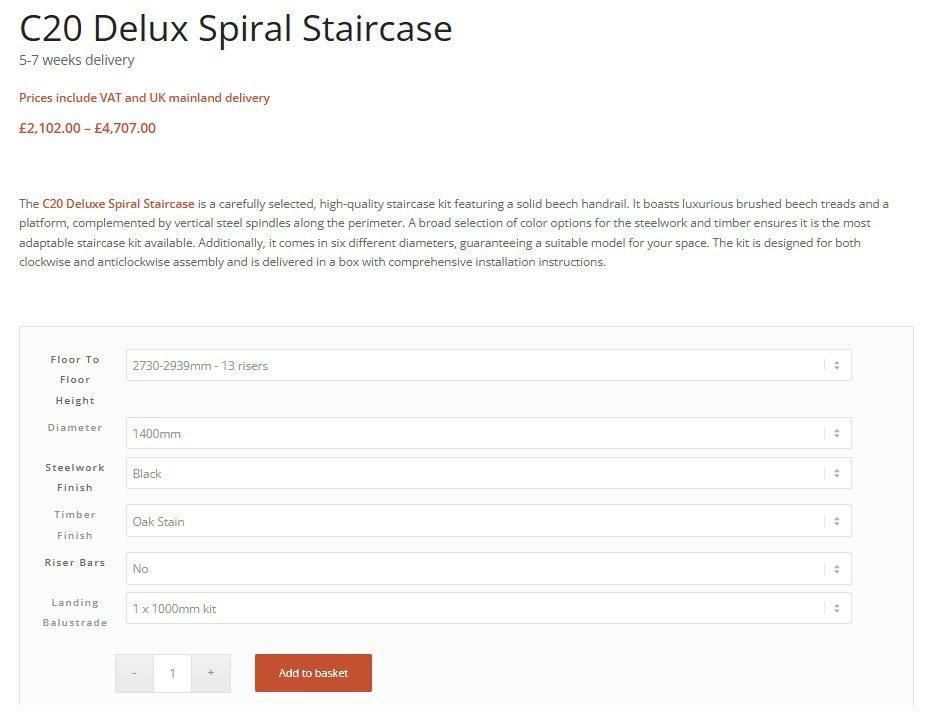Click the Floor To Floor Height label
The image size is (936, 717).
pyautogui.click(x=75, y=380)
